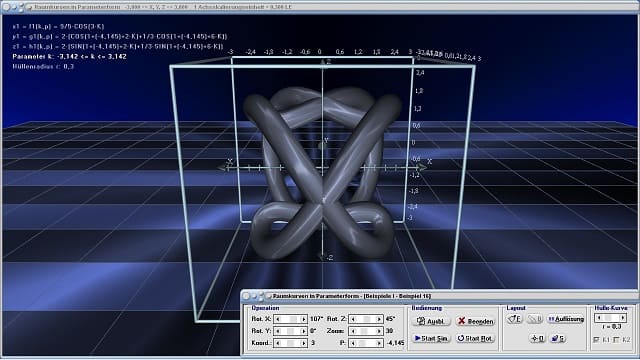This screenshot has width=640, height=360.
Task: Click the Rot. Z slider track
Action: point(366,319)
